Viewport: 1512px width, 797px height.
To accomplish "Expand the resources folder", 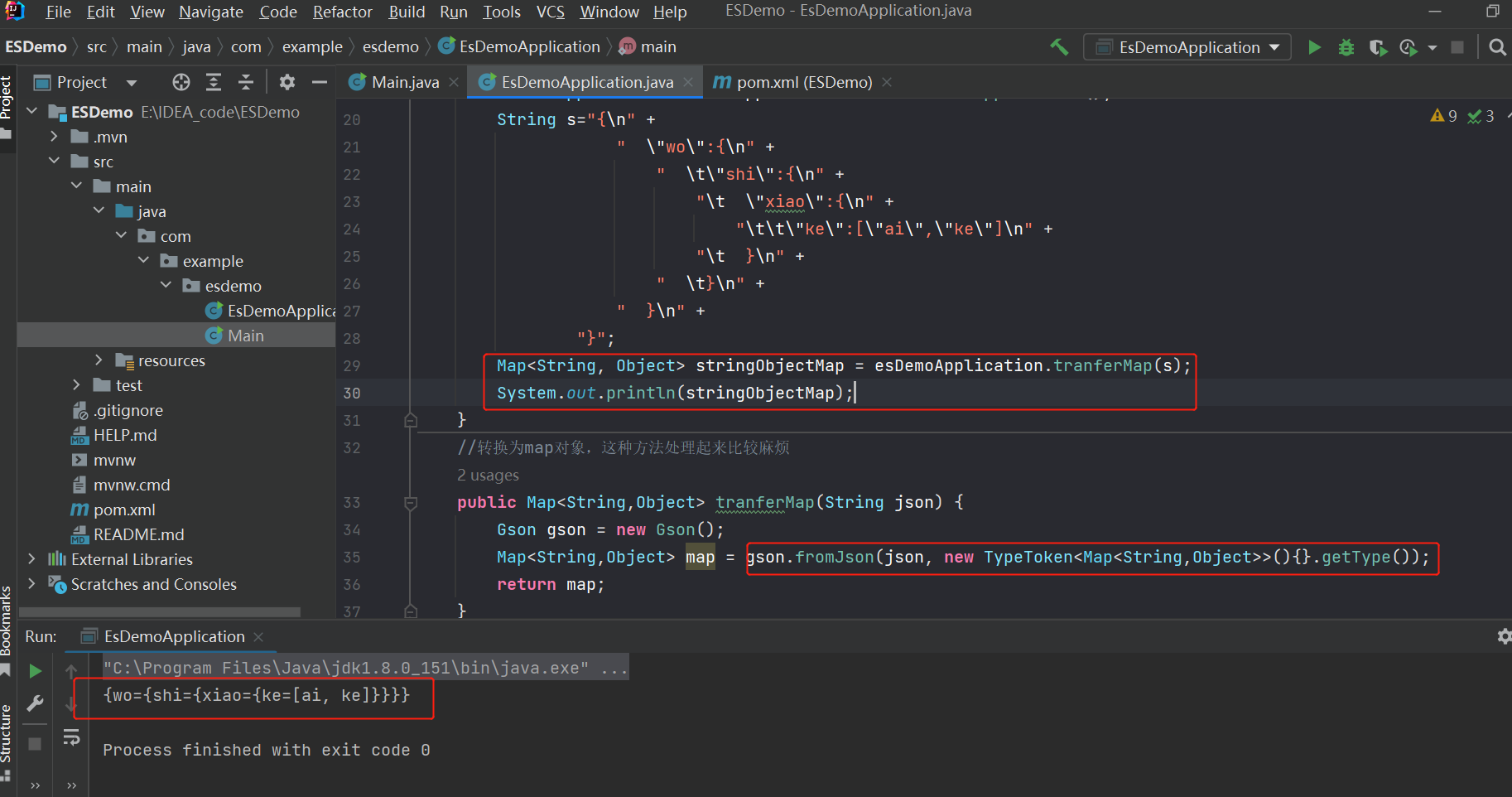I will coord(99,360).
